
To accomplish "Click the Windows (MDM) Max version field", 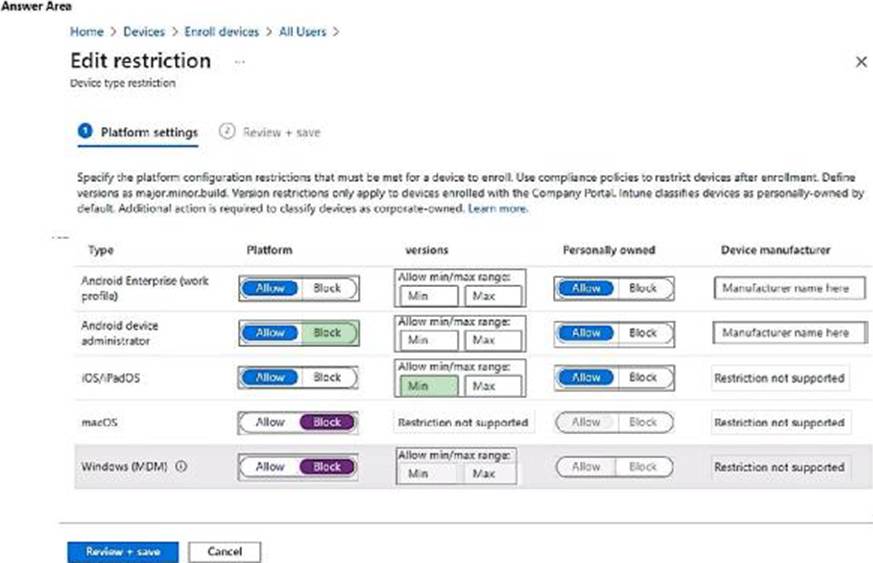I will pyautogui.click(x=489, y=474).
